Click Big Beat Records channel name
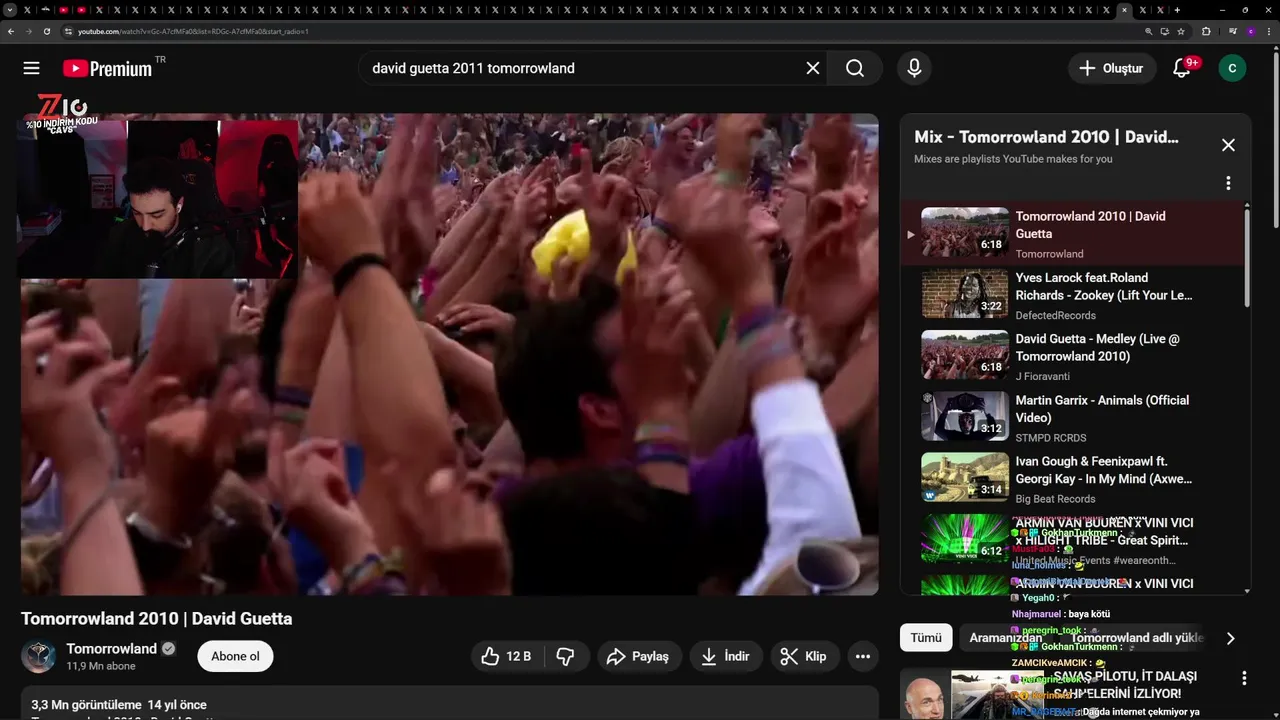The image size is (1280, 720). [1055, 499]
